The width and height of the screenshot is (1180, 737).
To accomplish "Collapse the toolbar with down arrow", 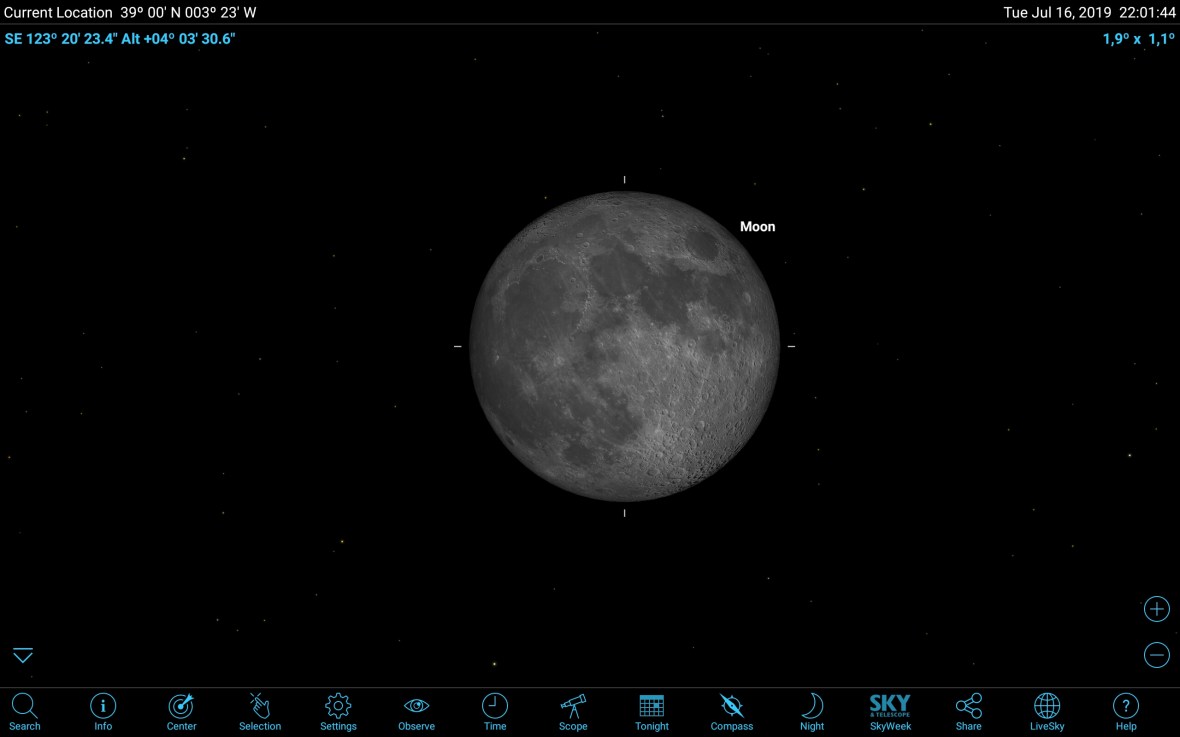I will point(23,656).
